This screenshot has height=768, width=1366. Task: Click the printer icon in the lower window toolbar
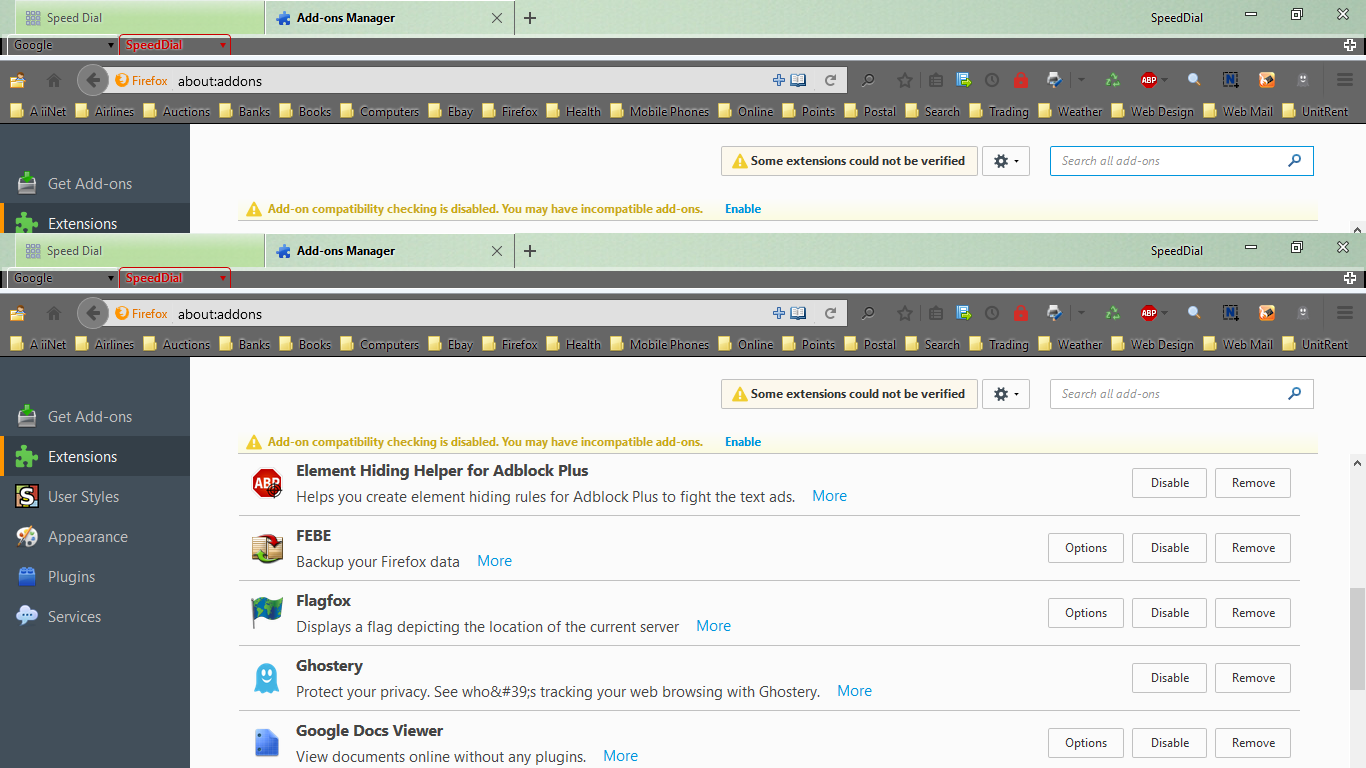point(1054,313)
